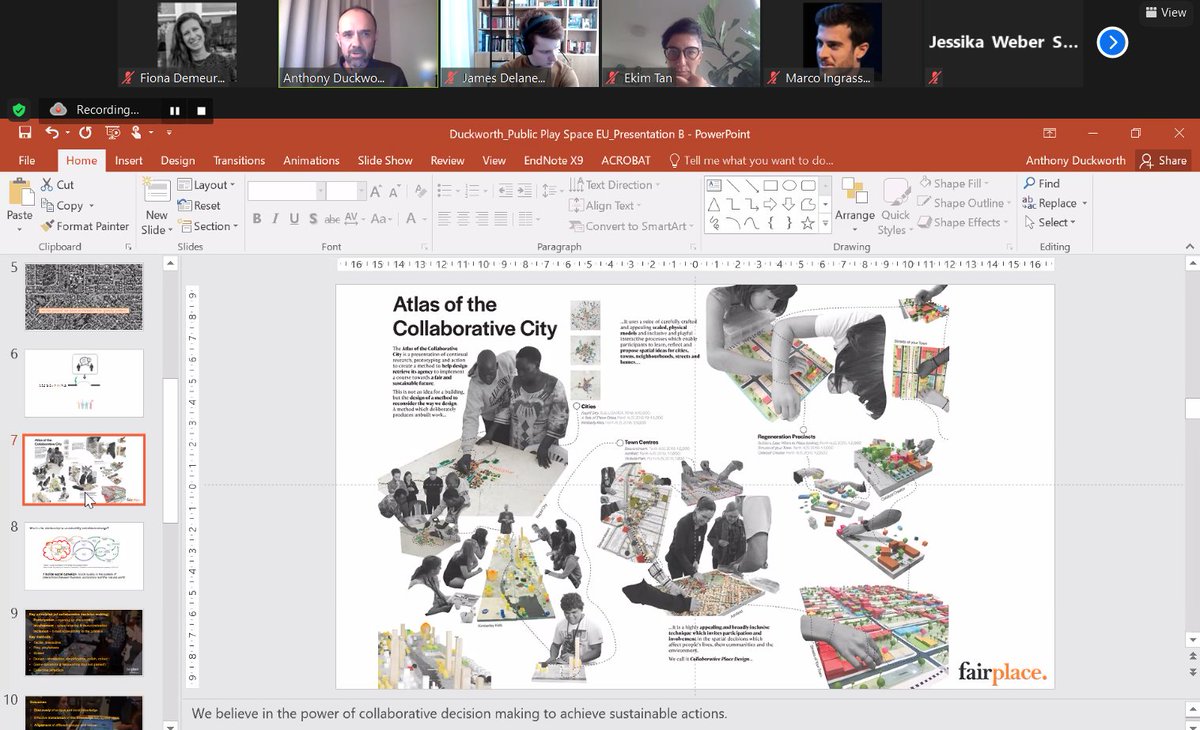Image resolution: width=1200 pixels, height=730 pixels.
Task: Open the font size combo box
Action: 345,190
